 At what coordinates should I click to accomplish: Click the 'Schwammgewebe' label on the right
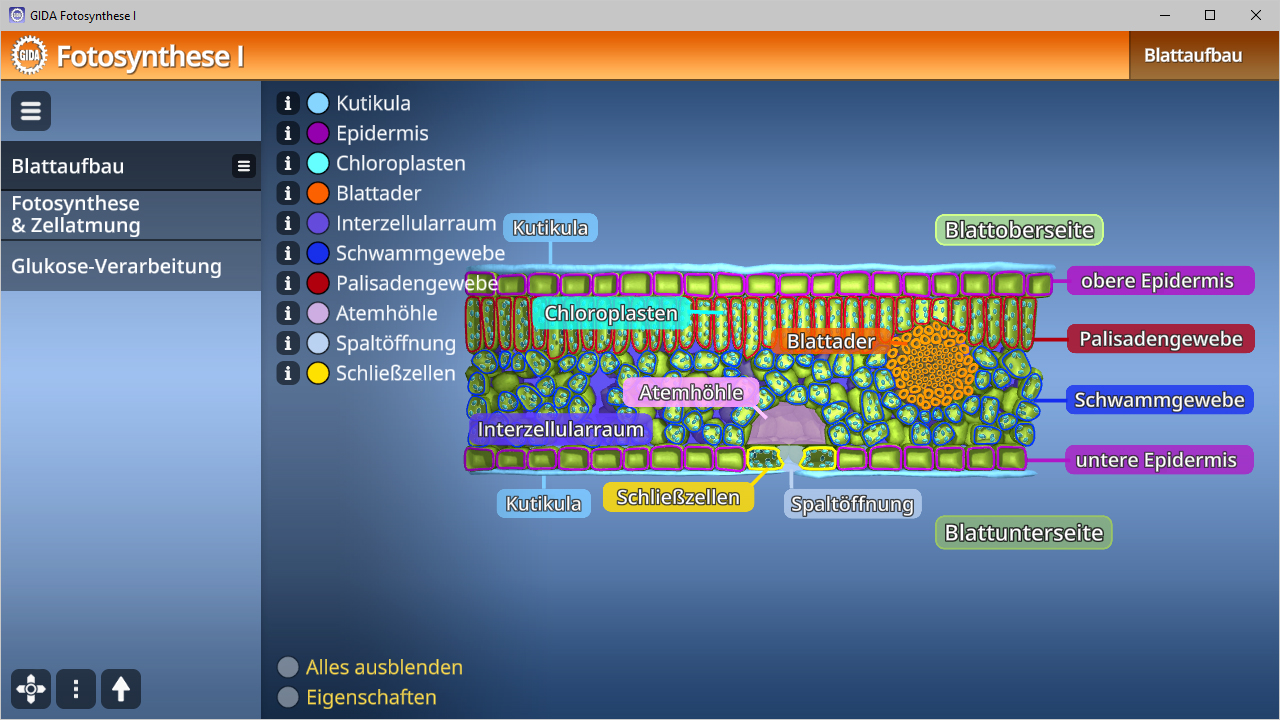[1159, 399]
